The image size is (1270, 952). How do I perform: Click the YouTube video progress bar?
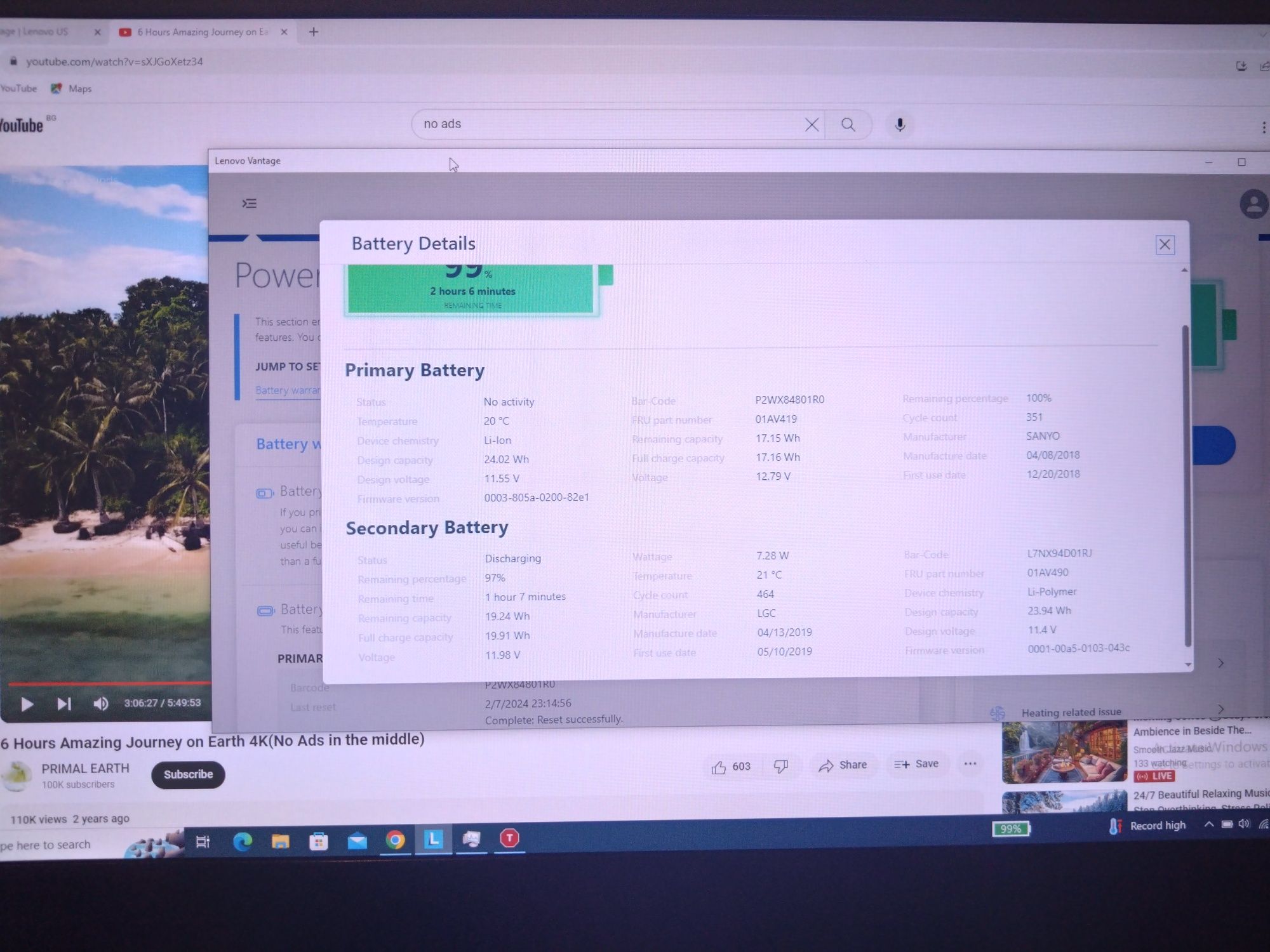[x=108, y=684]
